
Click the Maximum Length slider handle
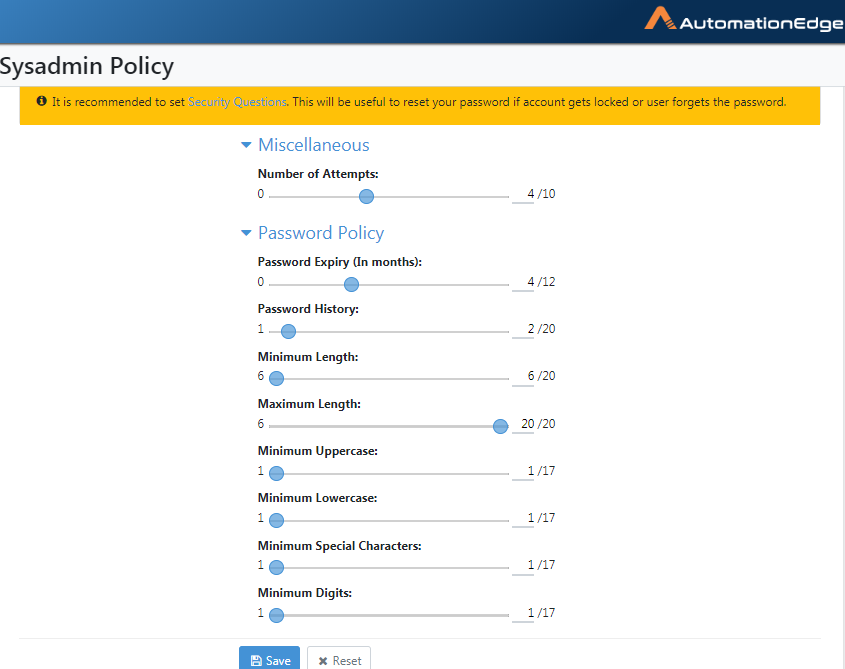coord(501,426)
